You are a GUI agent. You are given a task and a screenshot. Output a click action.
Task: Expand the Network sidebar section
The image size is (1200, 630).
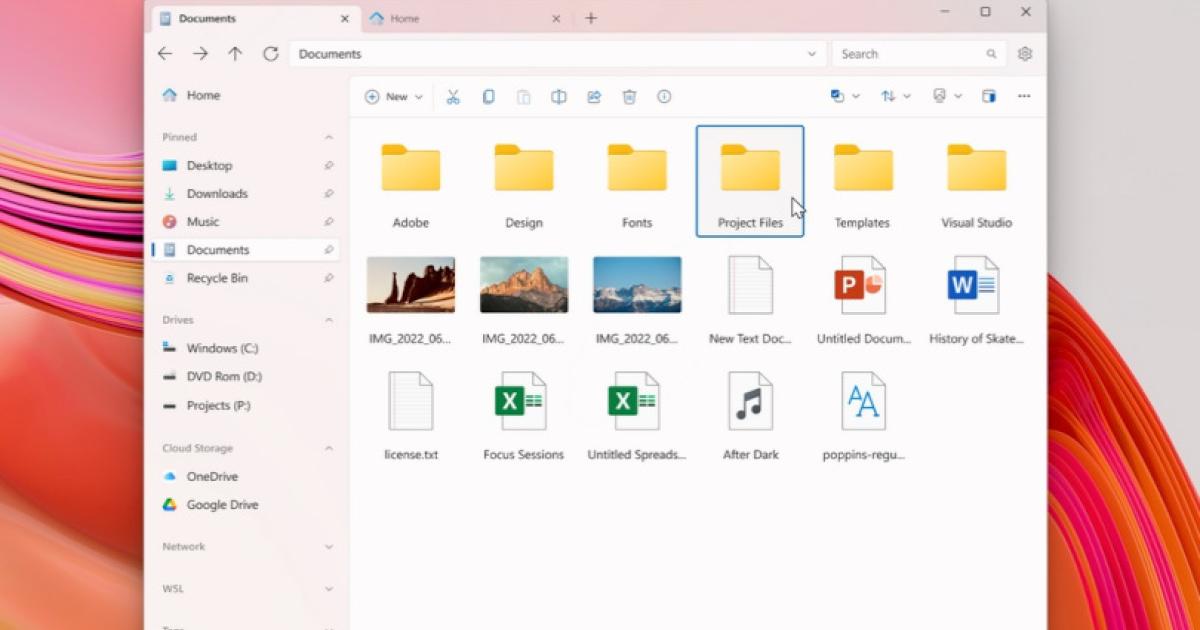point(329,547)
